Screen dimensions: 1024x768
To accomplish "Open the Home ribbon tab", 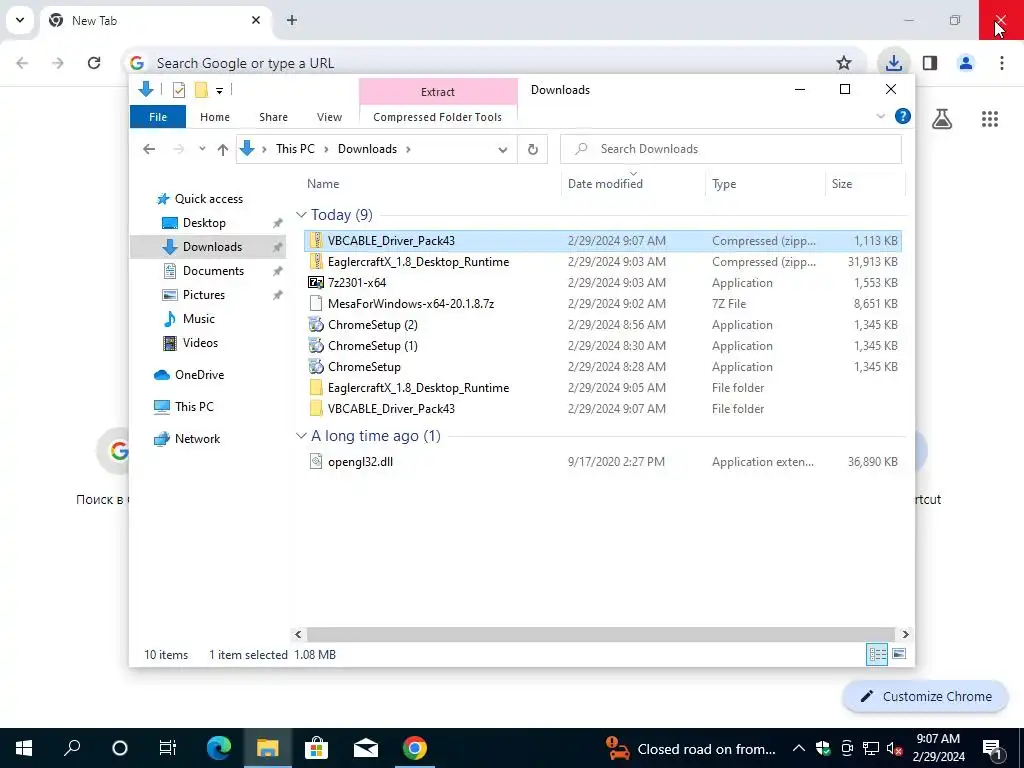I will (215, 117).
